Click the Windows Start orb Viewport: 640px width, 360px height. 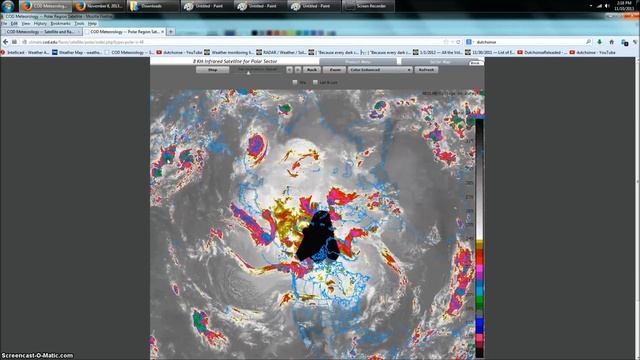tap(8, 6)
